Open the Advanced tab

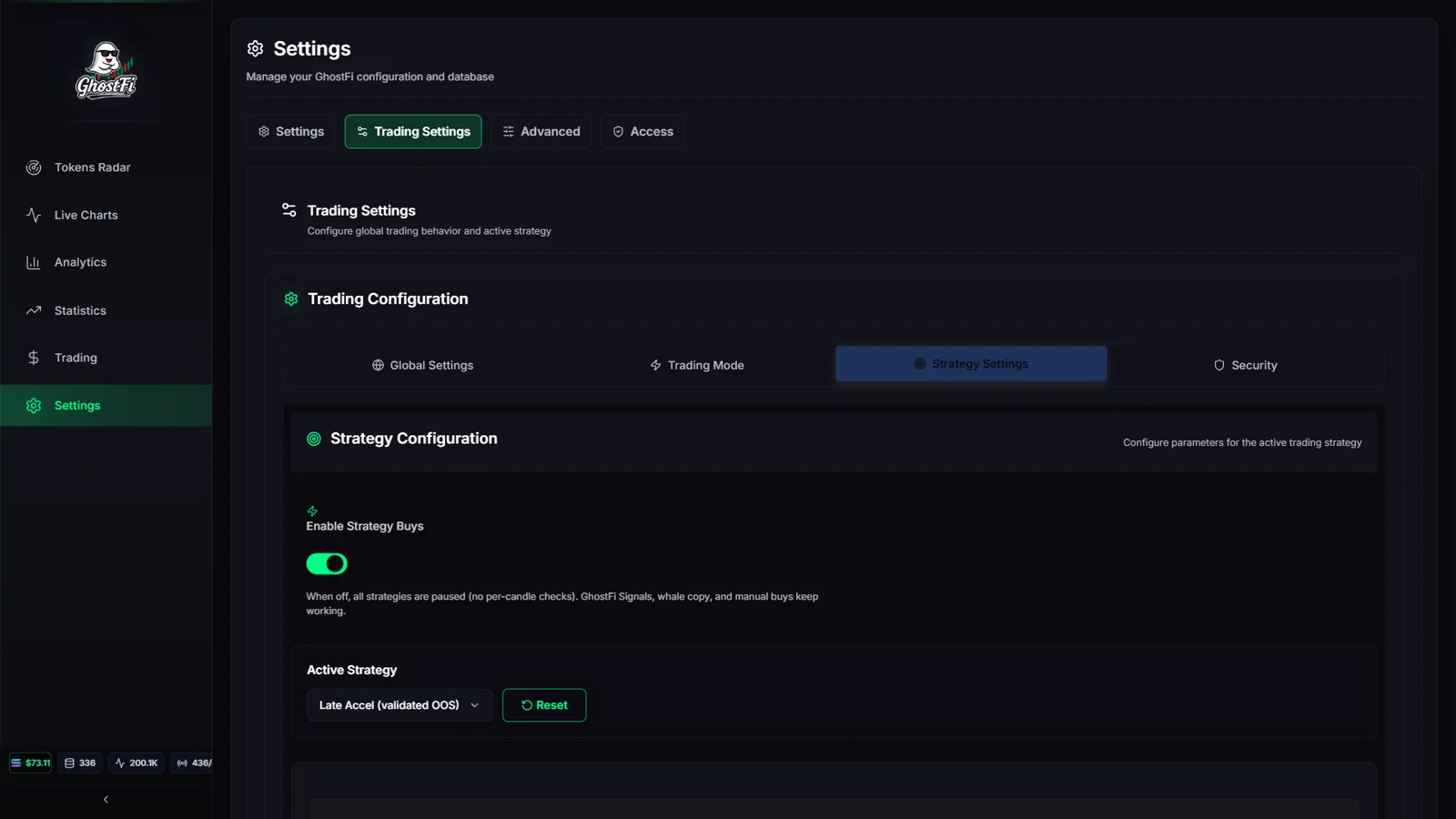coord(541,132)
